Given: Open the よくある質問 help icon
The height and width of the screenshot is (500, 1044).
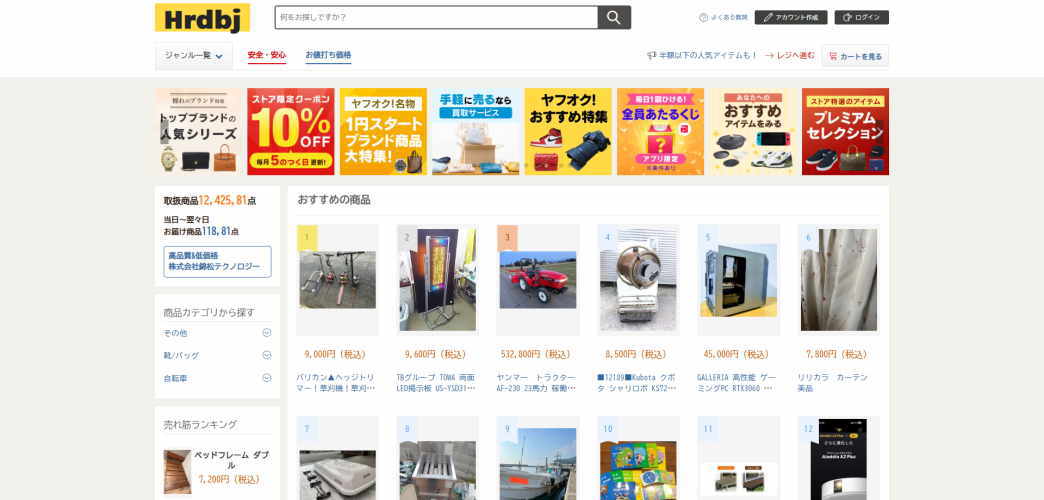Looking at the screenshot, I should point(703,18).
